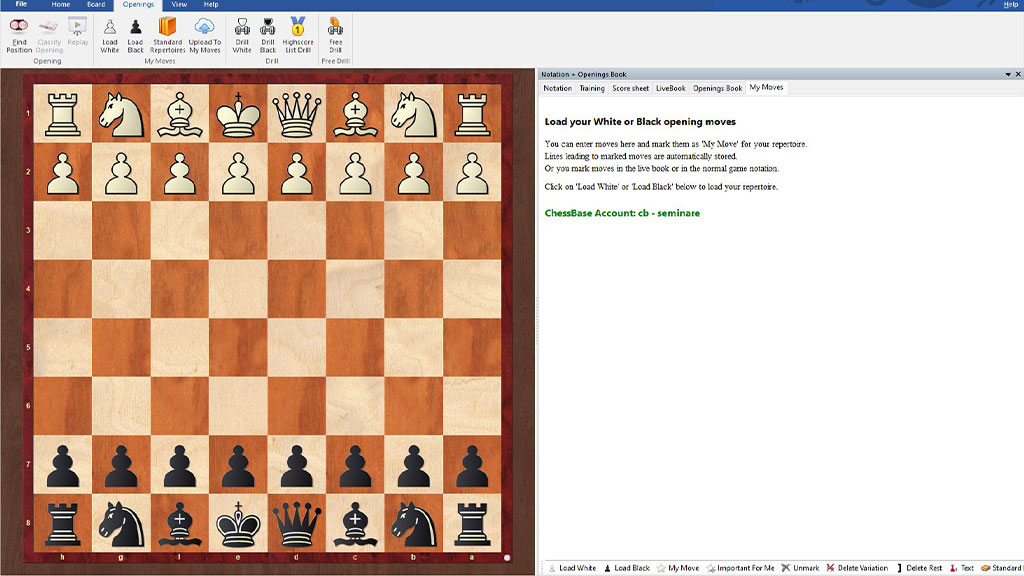
Task: Open the File menu
Action: 21,5
